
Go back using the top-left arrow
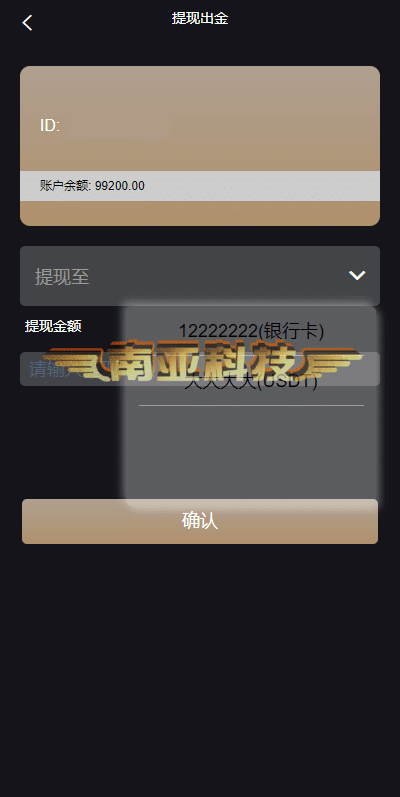[x=27, y=22]
